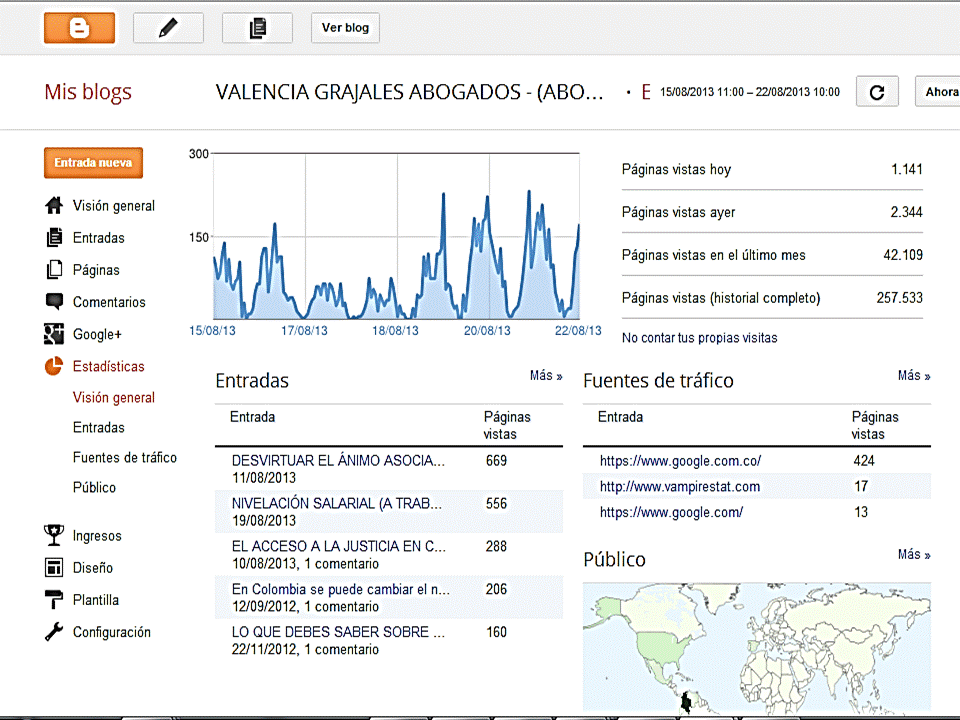Open the Configuración sidebar item

point(111,632)
